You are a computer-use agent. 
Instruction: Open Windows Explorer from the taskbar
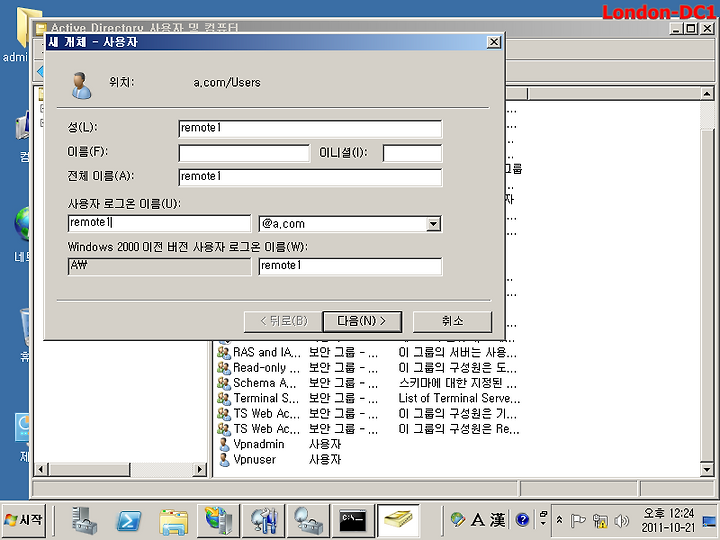(173, 521)
